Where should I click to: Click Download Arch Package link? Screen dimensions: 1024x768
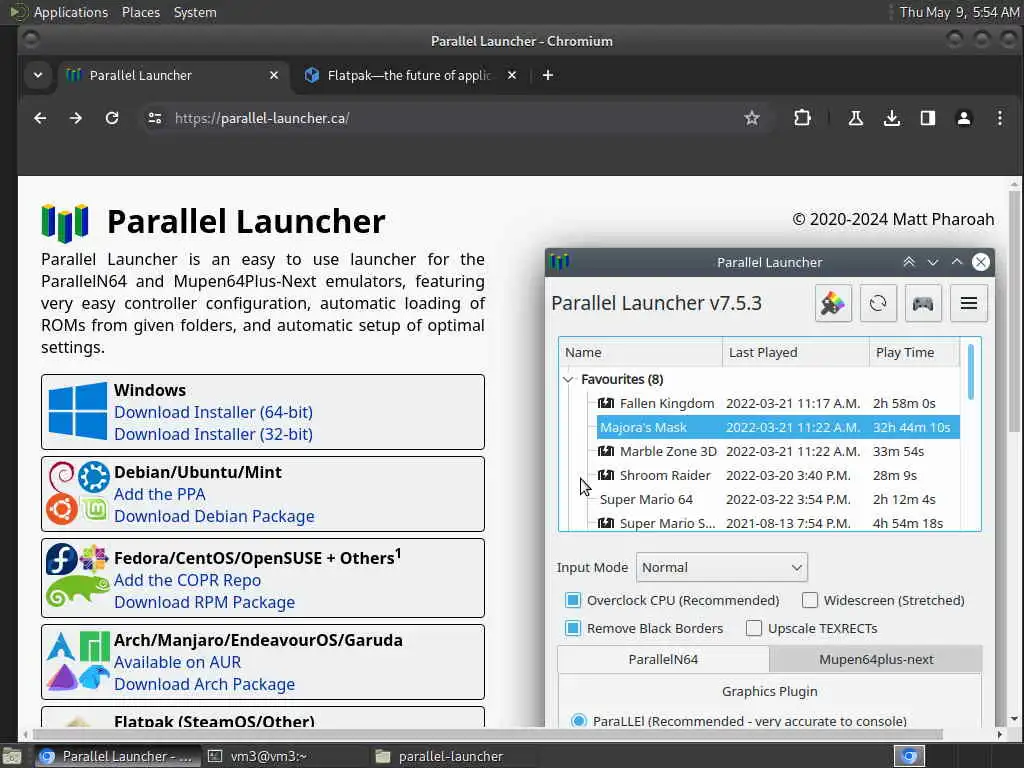point(204,684)
